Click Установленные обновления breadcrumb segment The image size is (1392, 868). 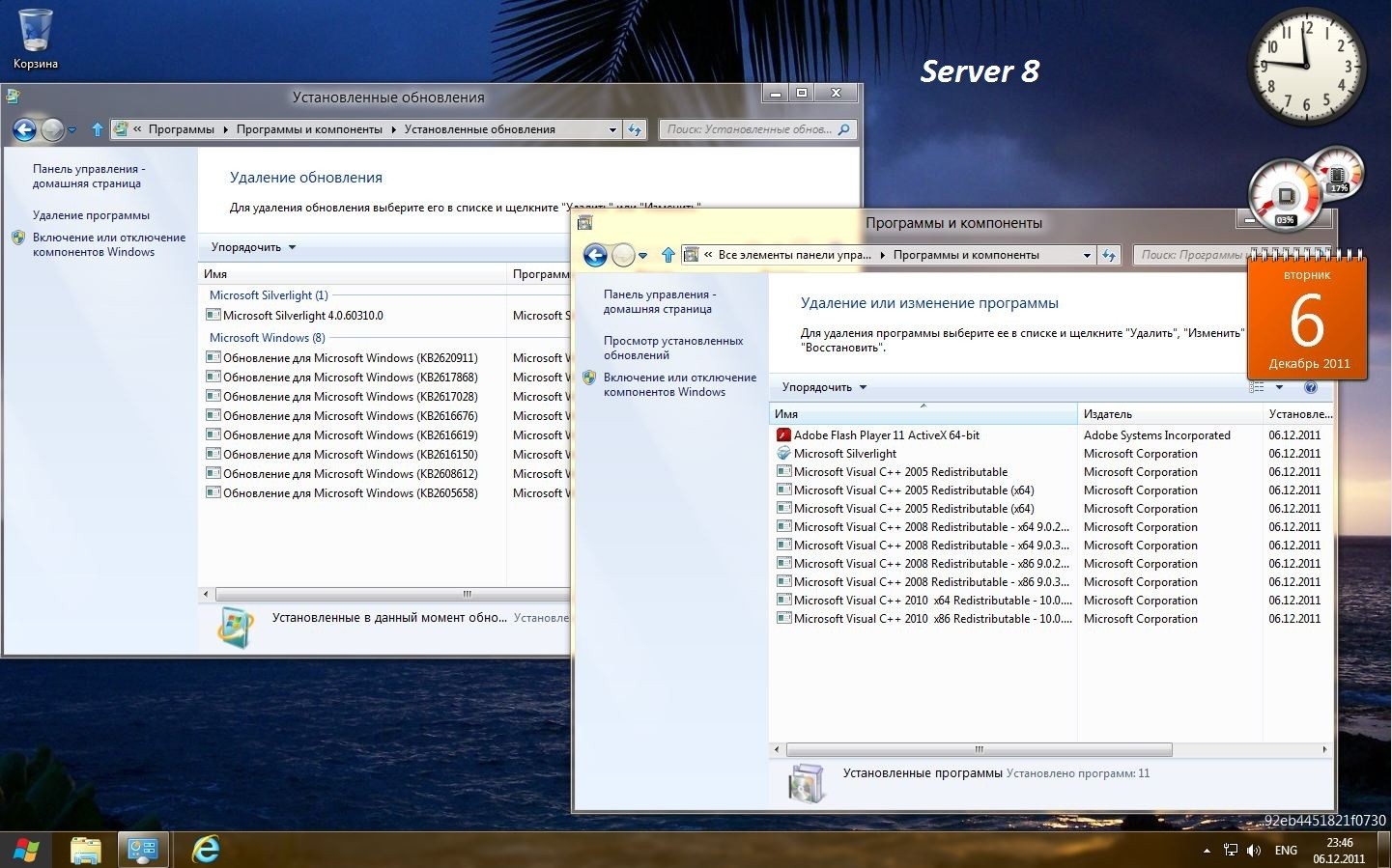(480, 129)
